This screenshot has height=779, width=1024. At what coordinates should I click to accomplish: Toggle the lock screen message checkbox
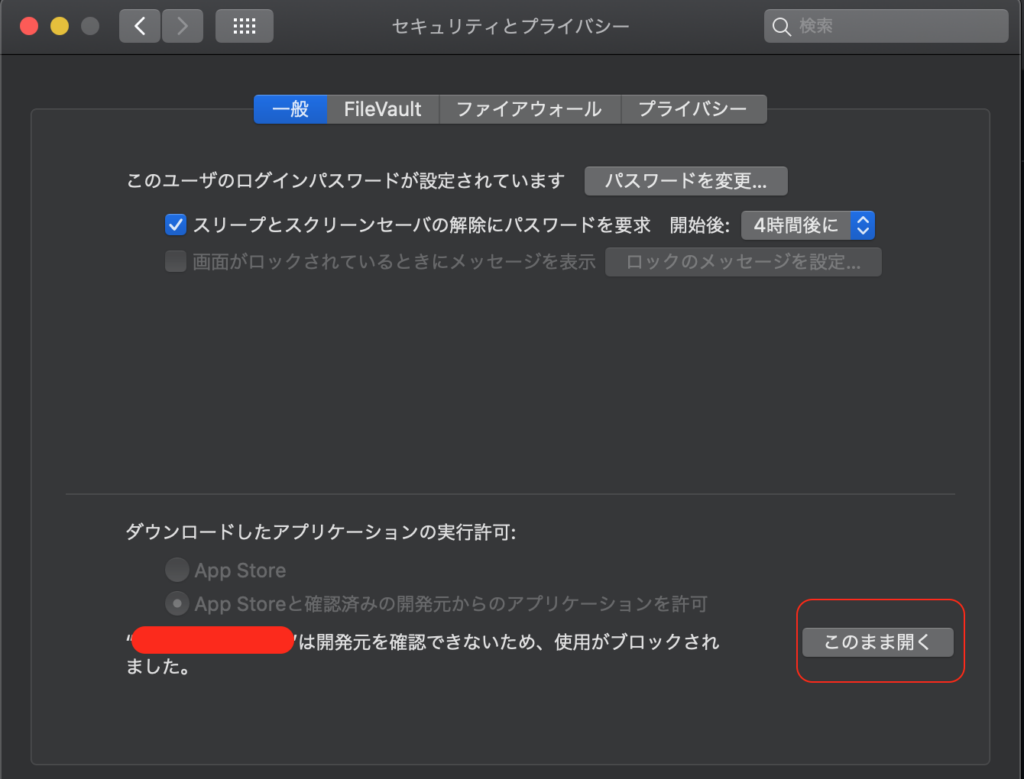[176, 262]
